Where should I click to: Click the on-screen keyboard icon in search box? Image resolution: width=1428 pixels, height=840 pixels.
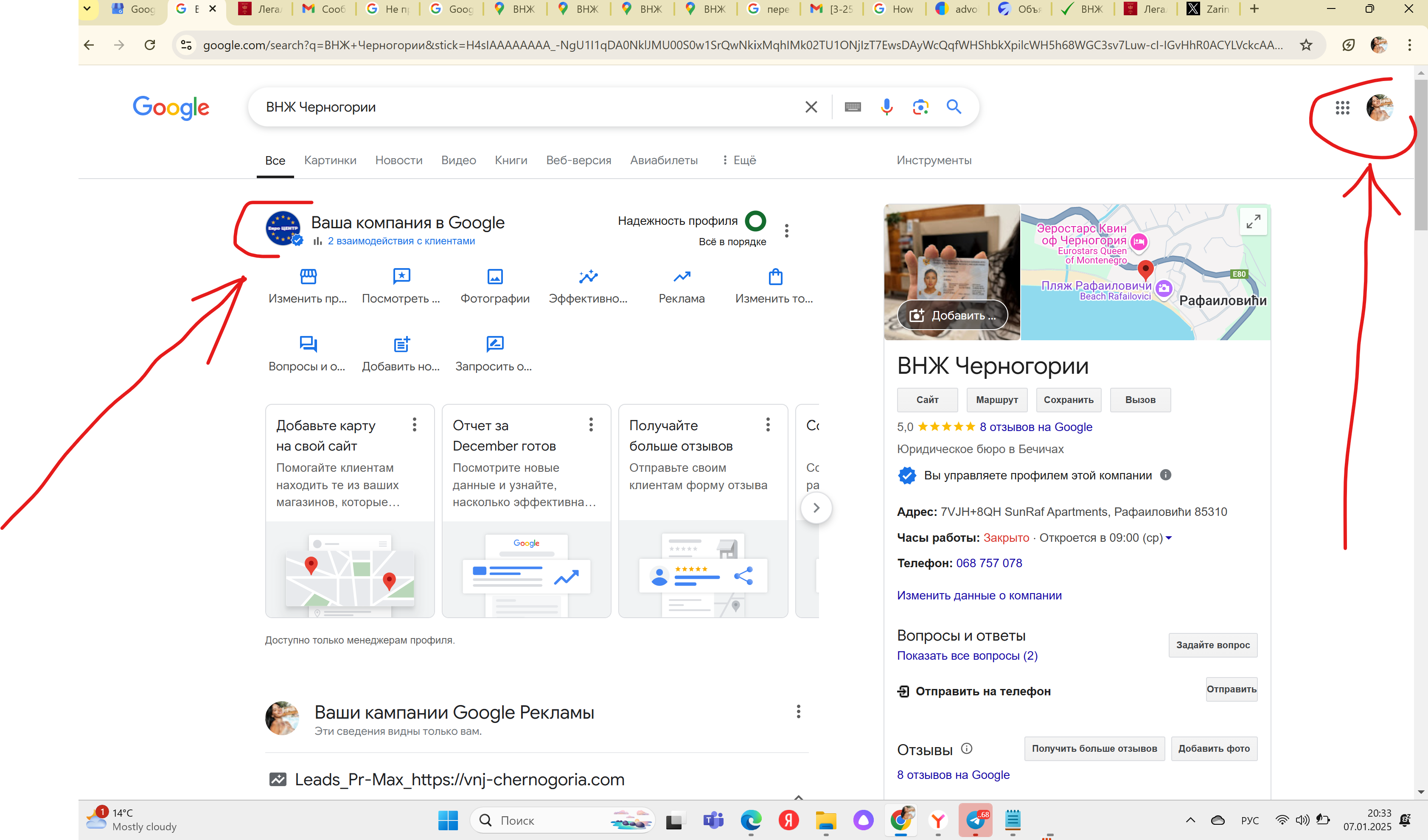pyautogui.click(x=852, y=107)
